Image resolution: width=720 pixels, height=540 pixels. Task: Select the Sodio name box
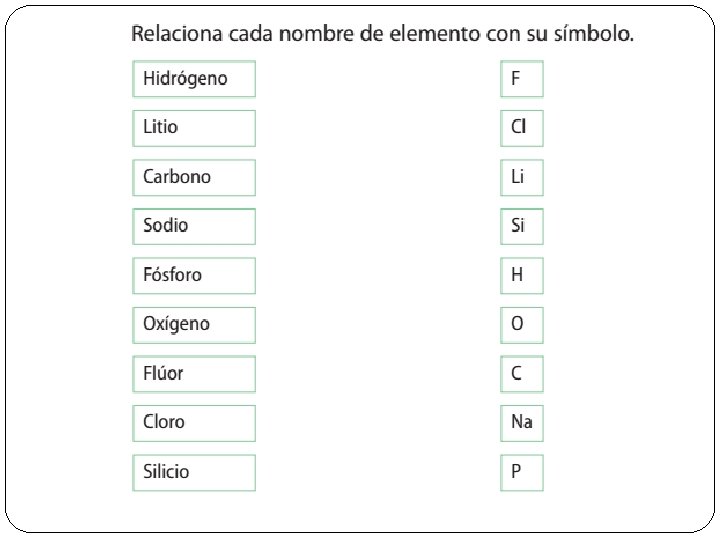click(x=194, y=226)
